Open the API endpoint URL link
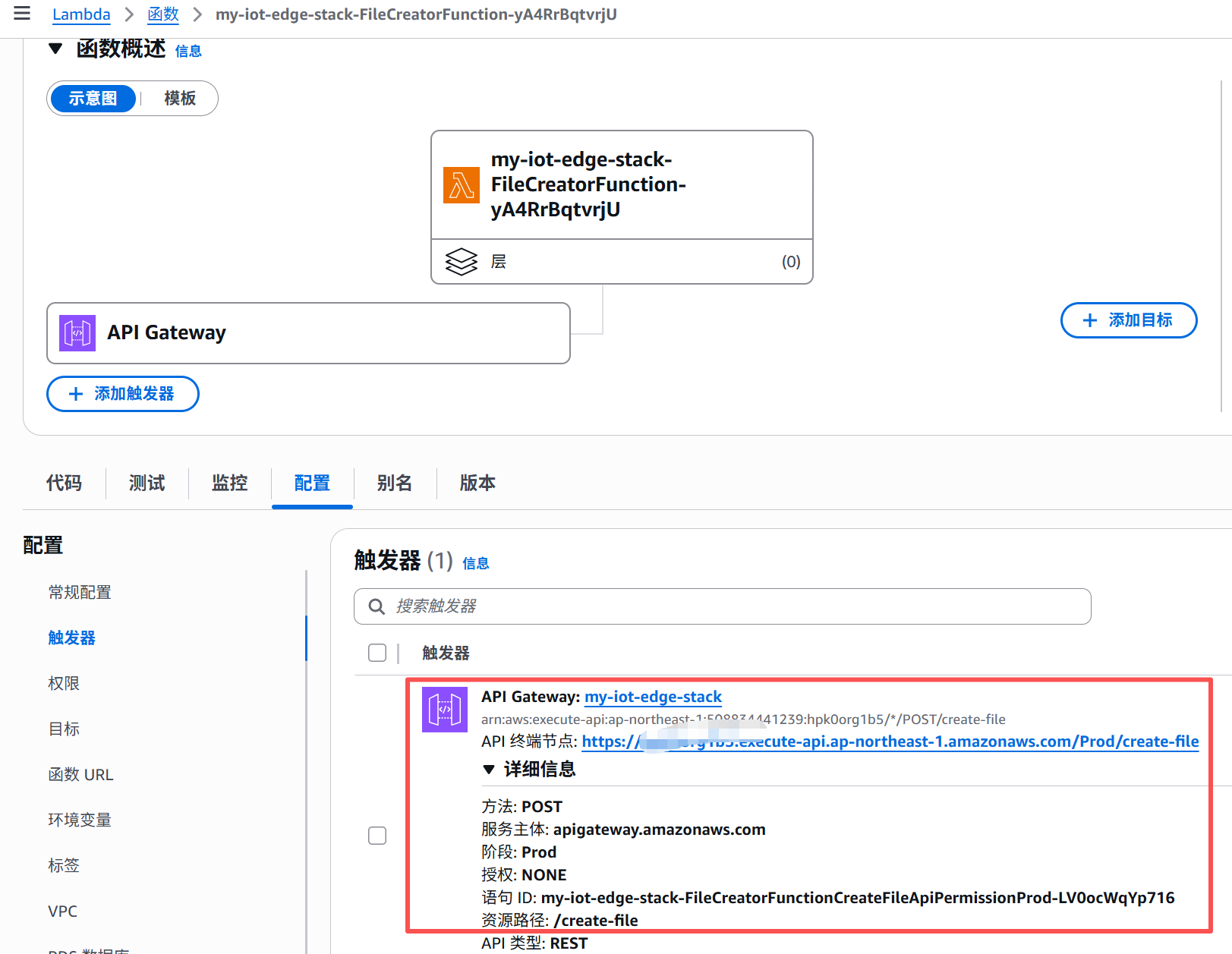 pyautogui.click(x=890, y=741)
